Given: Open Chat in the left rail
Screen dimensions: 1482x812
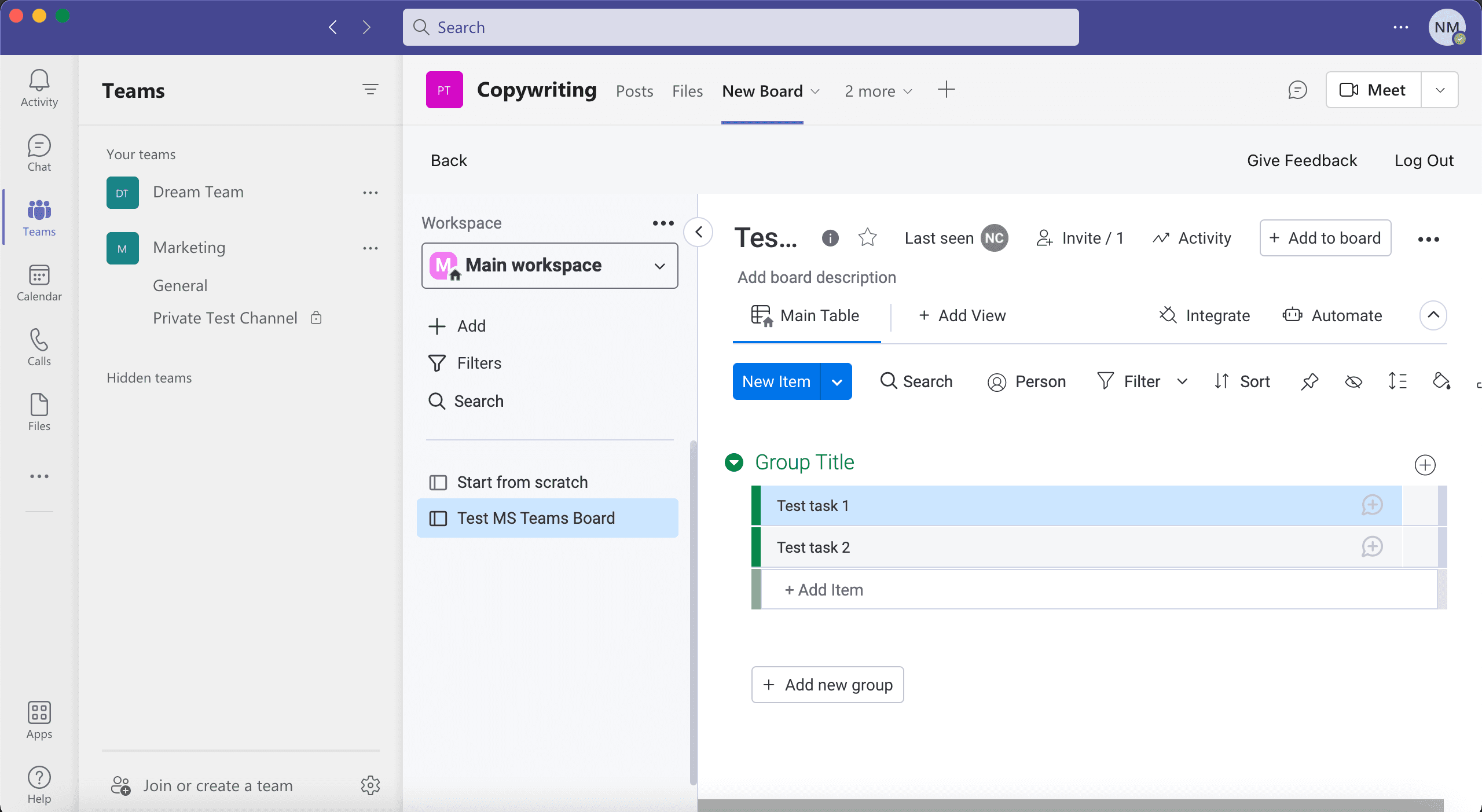Looking at the screenshot, I should click(x=39, y=153).
